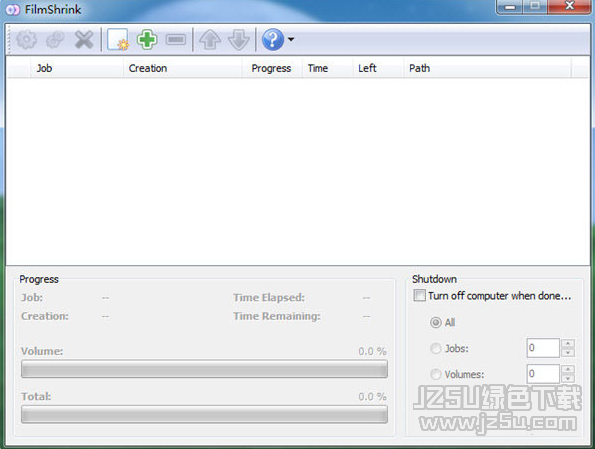Select the All radio button
The image size is (595, 449).
point(436,323)
